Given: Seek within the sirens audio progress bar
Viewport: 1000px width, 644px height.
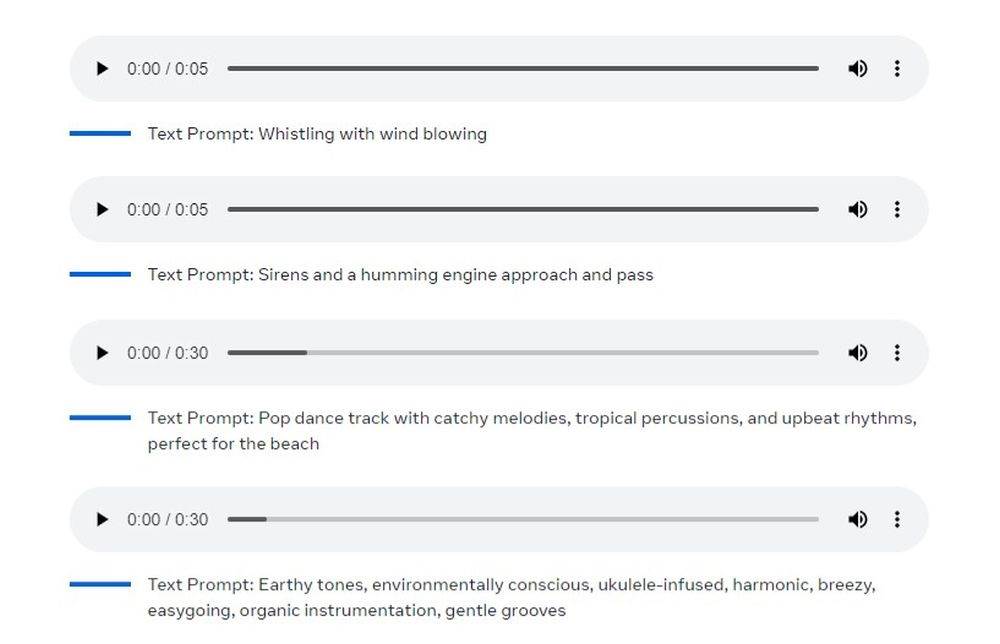Looking at the screenshot, I should [522, 210].
